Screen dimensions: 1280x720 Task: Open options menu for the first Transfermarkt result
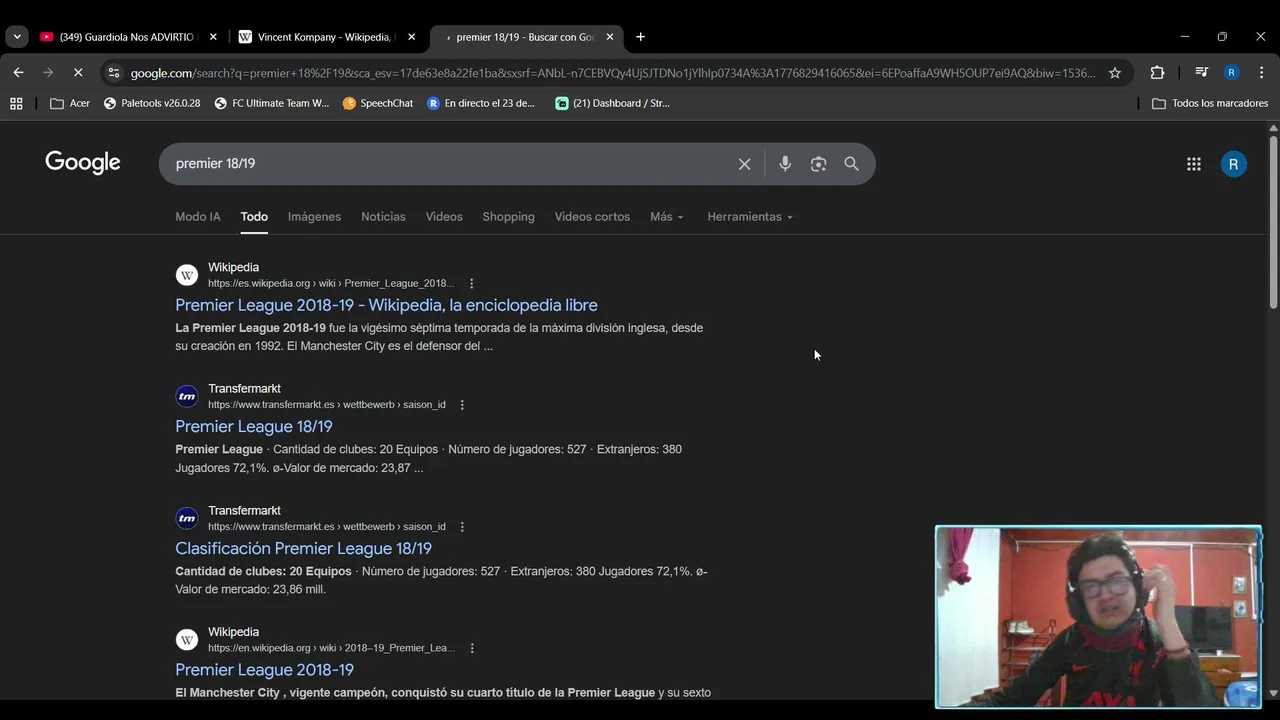tap(462, 405)
